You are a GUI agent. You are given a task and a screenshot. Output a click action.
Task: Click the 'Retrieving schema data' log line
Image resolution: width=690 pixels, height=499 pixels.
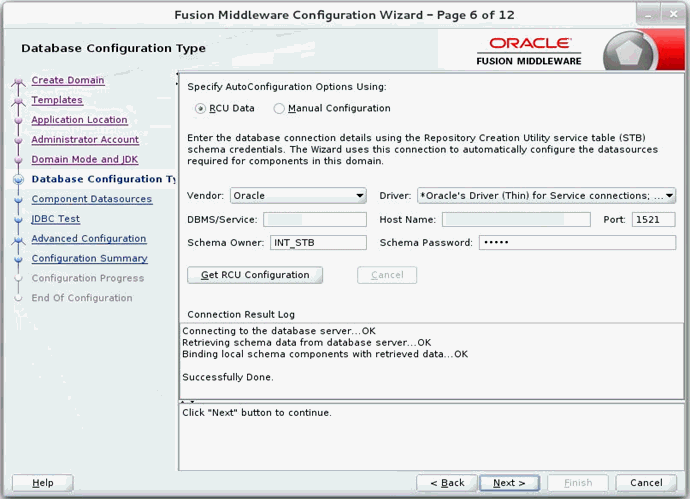tap(307, 342)
